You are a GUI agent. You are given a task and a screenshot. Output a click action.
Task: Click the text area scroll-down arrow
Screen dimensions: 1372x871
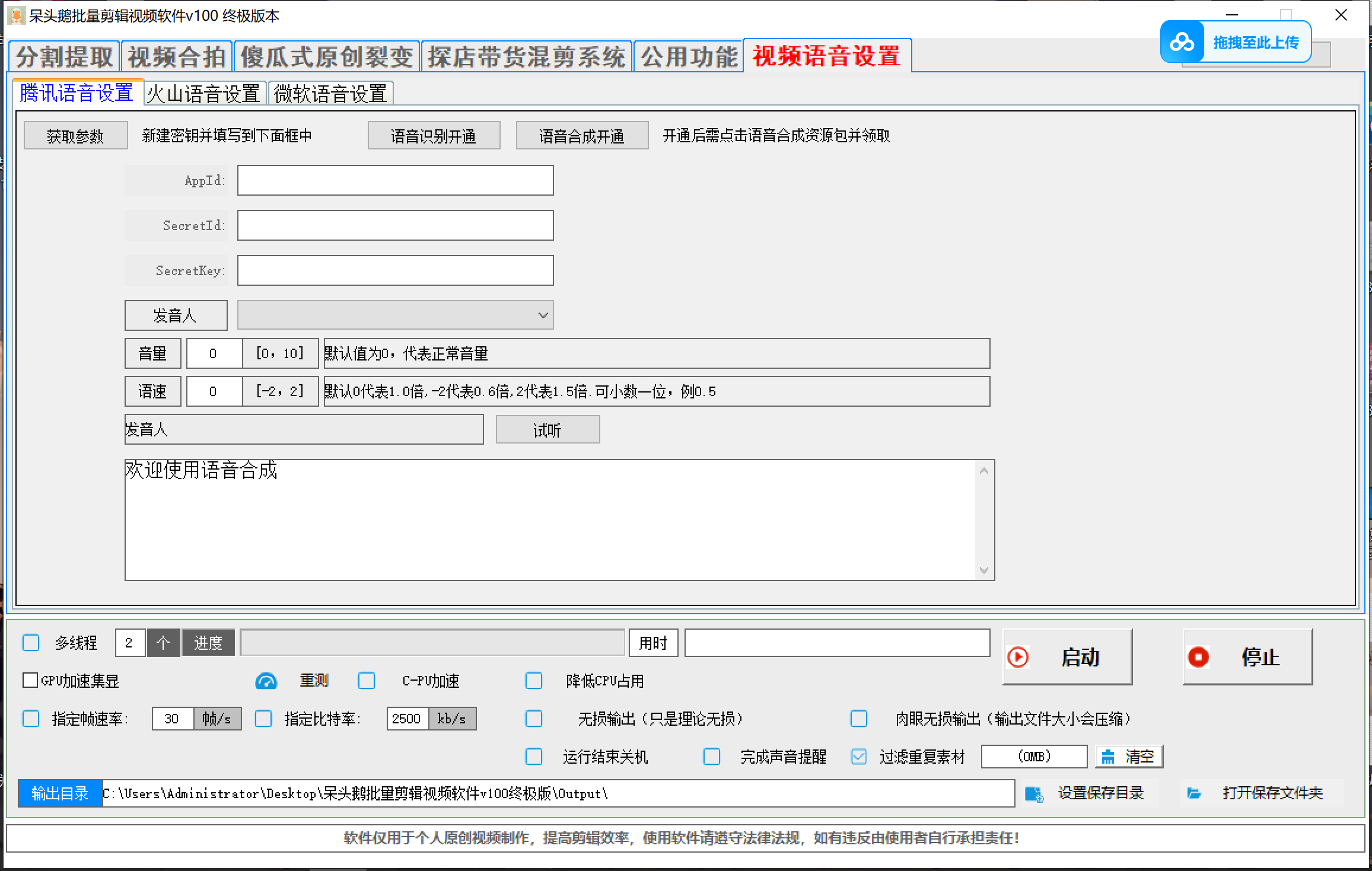(984, 570)
